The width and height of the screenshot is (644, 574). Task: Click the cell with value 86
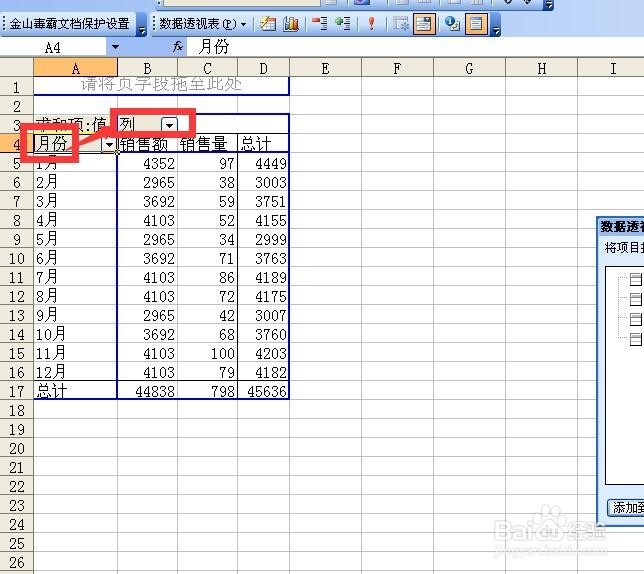207,278
